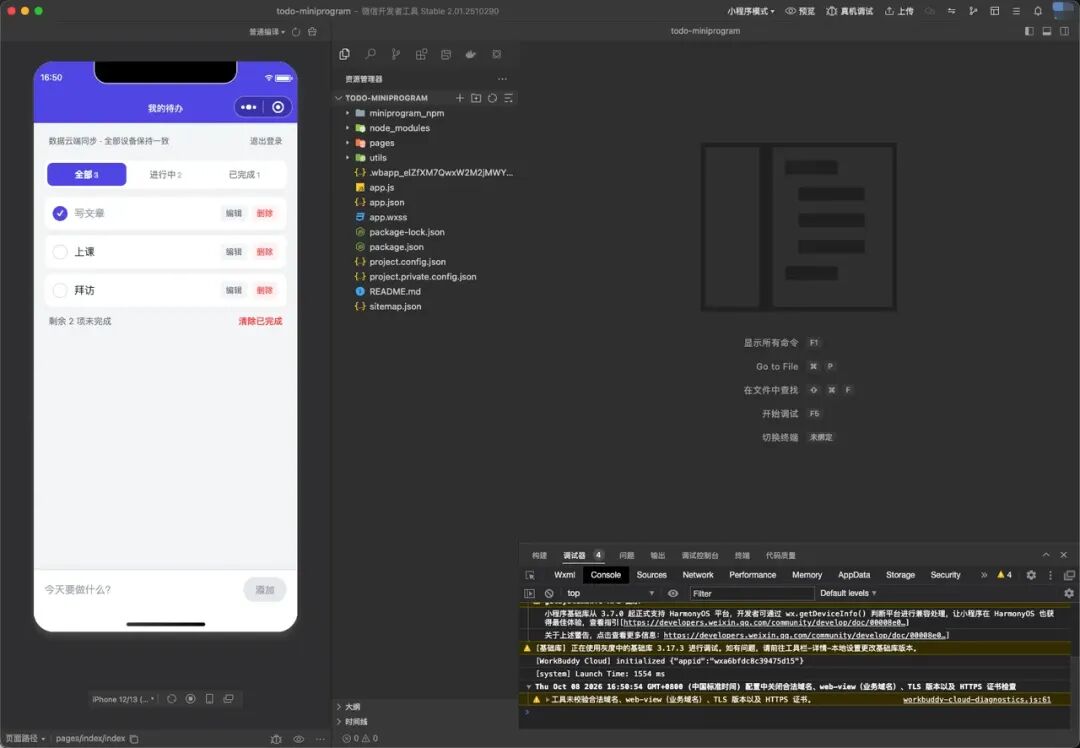Viewport: 1080px width, 748px height.
Task: Collapse all folders in the explorer
Action: tap(508, 98)
